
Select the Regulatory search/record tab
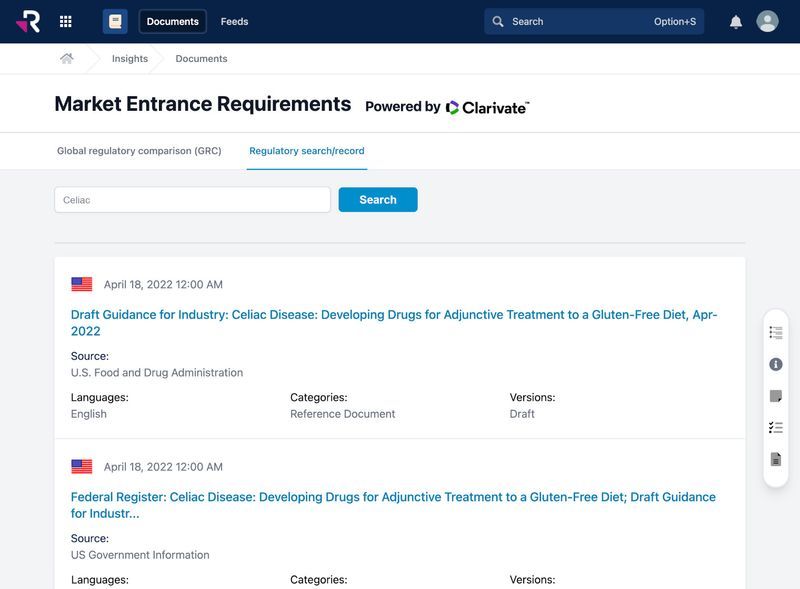point(306,151)
